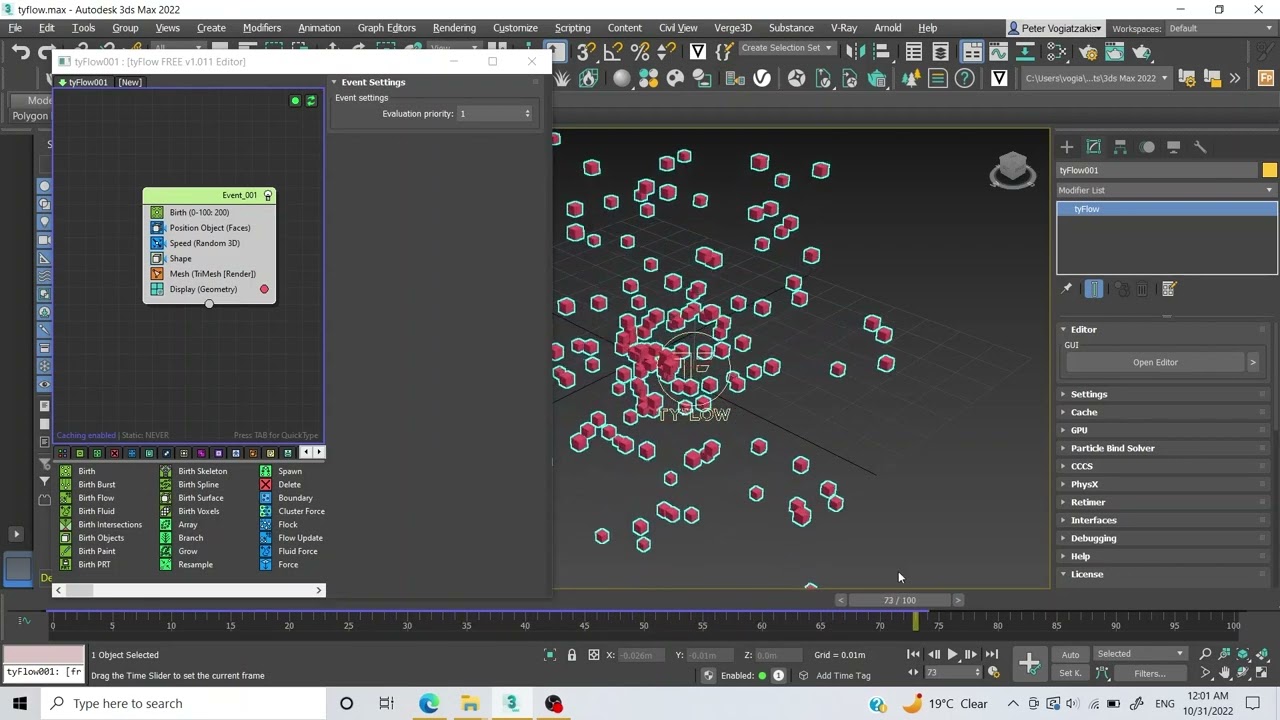Switch to the Motion panel tab
Viewport: 1280px width, 720px height.
pyautogui.click(x=1148, y=147)
